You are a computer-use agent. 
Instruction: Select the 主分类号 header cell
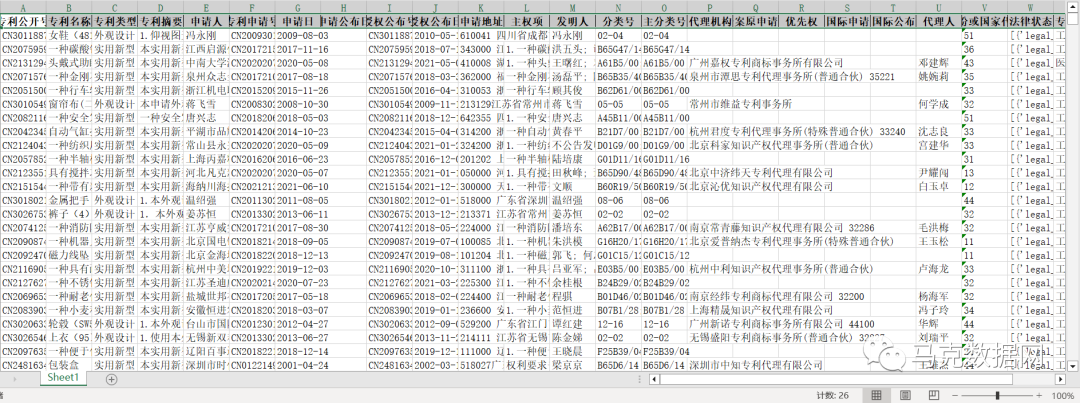[x=664, y=21]
